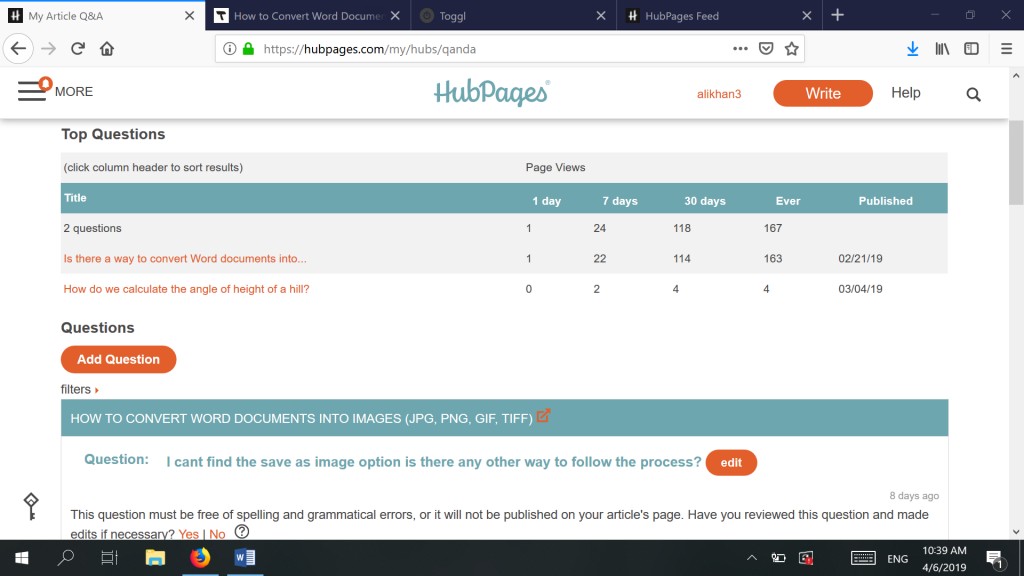The image size is (1024, 576).
Task: Open the HubPages MORE hamburger menu
Action: click(56, 91)
